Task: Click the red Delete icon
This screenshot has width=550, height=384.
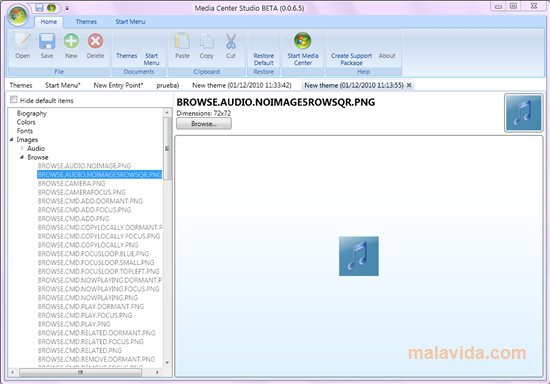Action: (95, 41)
